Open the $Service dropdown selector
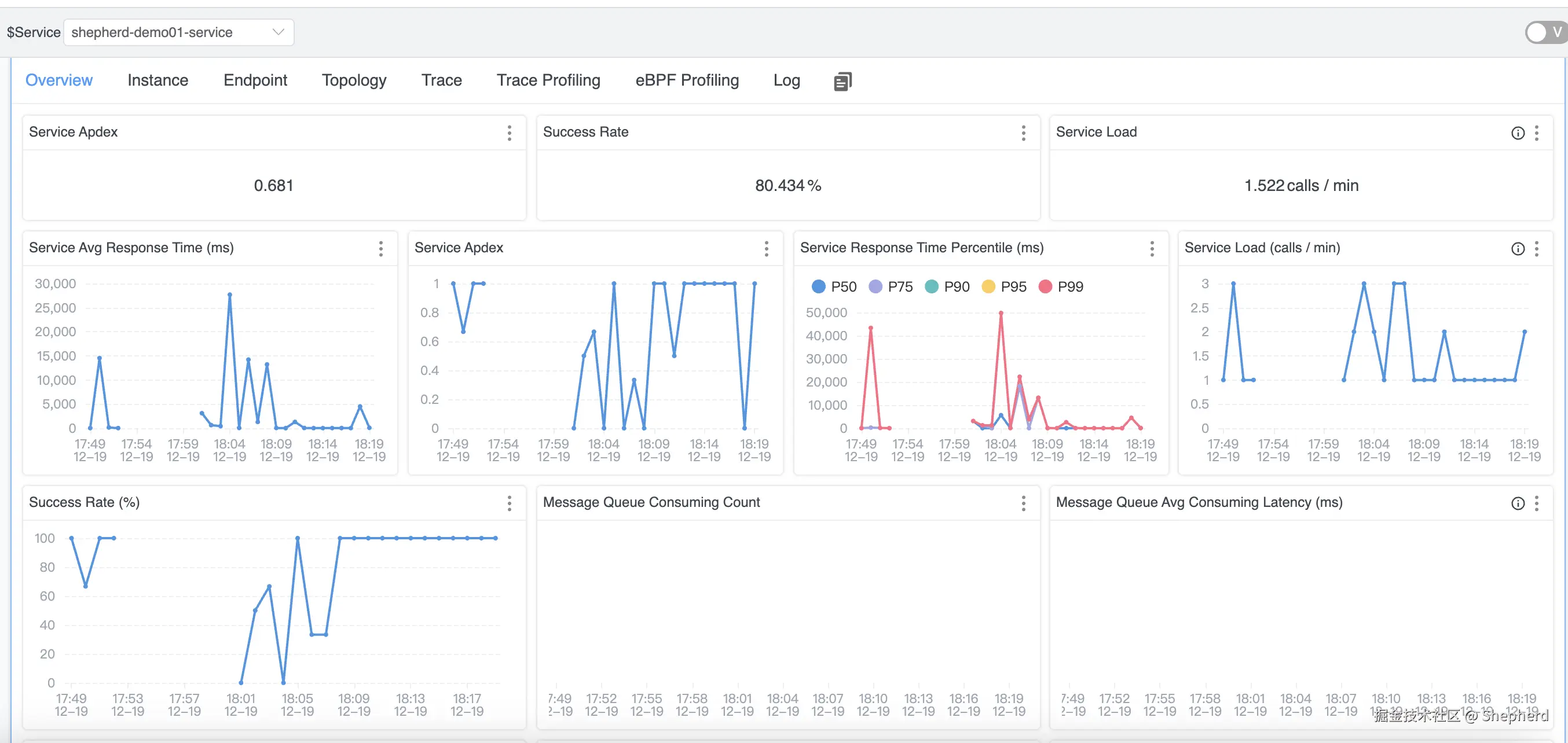This screenshot has width=1568, height=743. coord(178,32)
